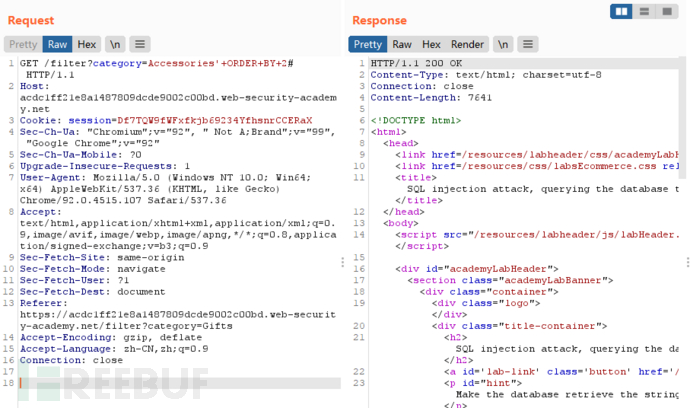Open the Hex tab in Request panel
Image resolution: width=690 pixels, height=408 pixels.
click(87, 44)
